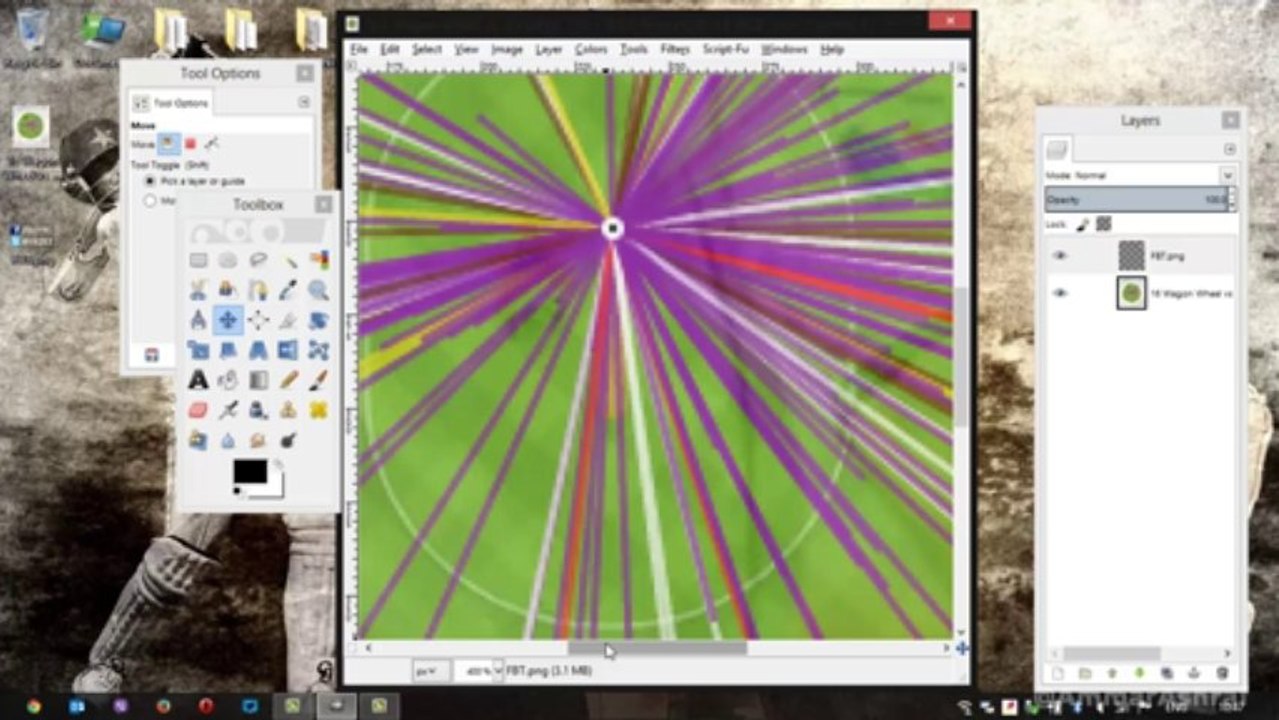Select the Cage Transform tool

pos(318,350)
